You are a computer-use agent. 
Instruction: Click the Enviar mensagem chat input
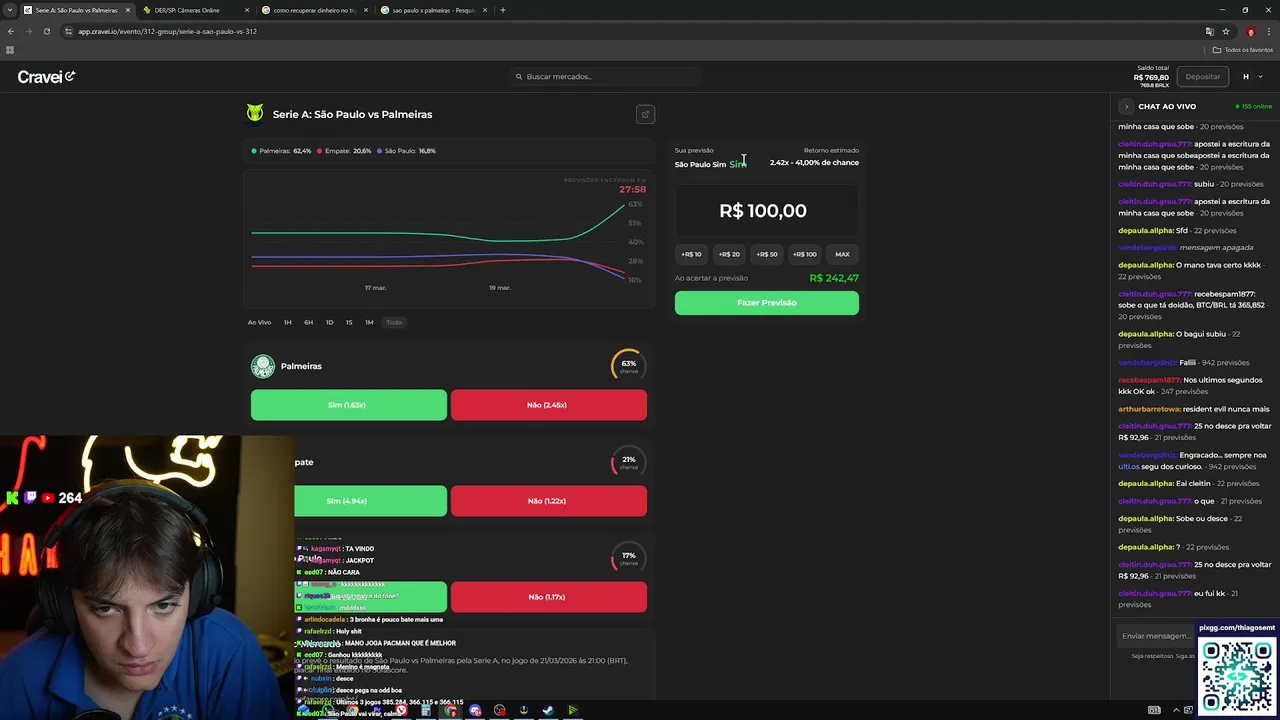(x=1155, y=636)
